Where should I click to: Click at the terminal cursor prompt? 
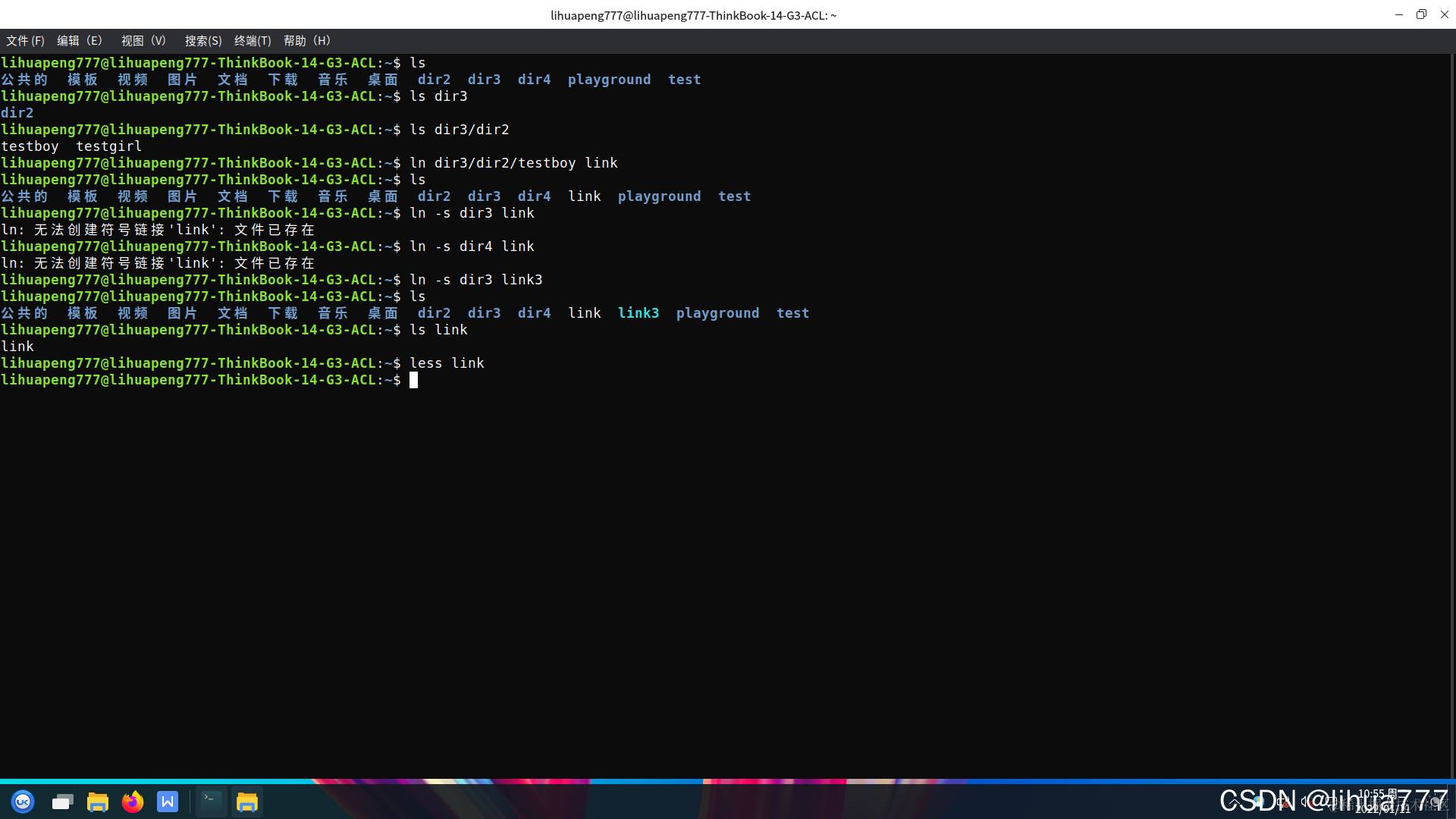[x=414, y=380]
